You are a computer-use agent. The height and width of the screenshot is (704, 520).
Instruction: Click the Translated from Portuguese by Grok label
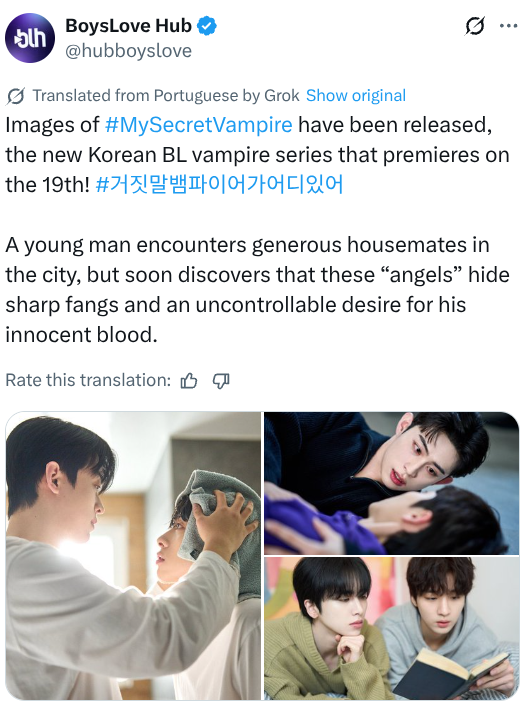coord(166,96)
